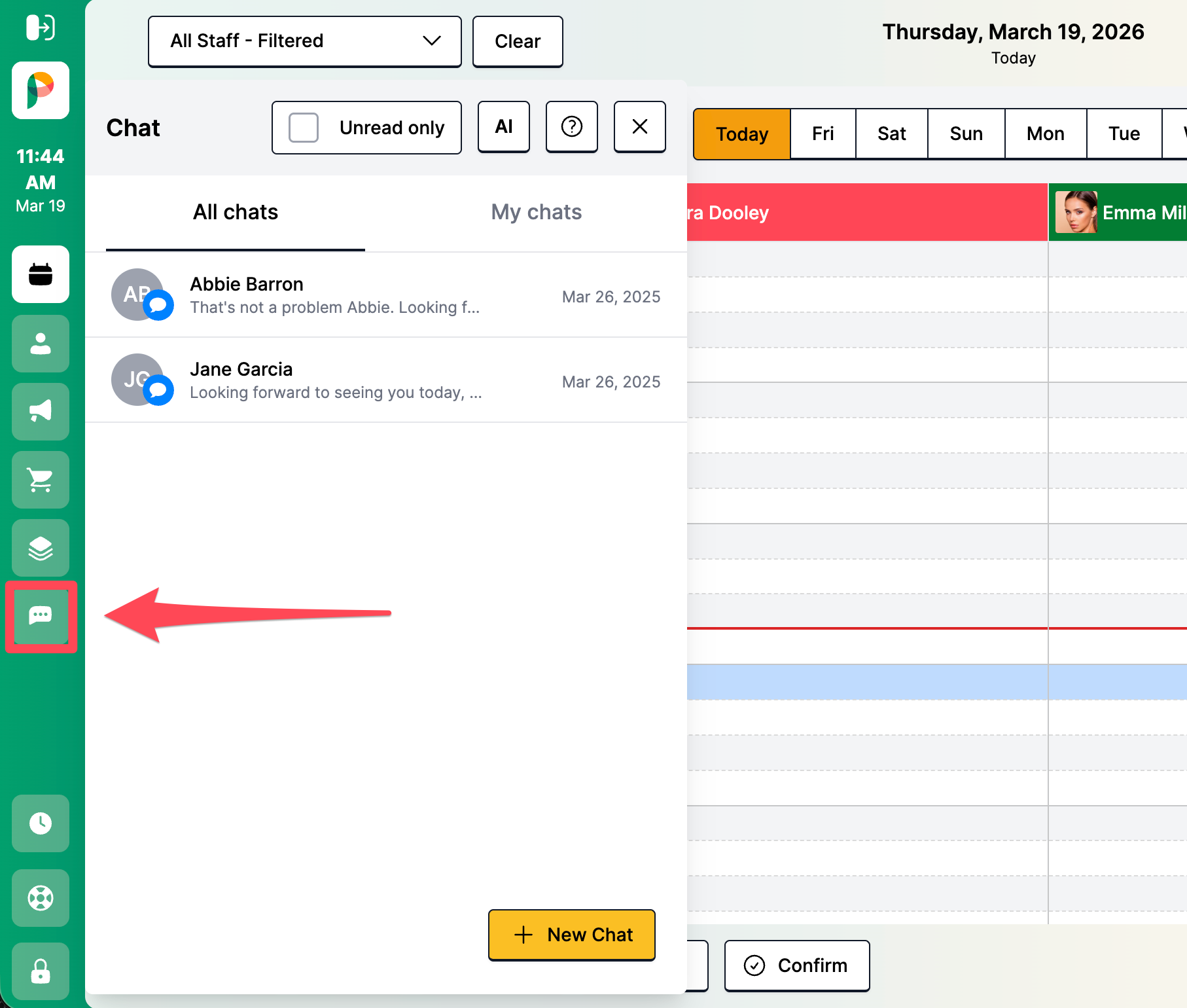The height and width of the screenshot is (1008, 1187).
Task: Clear the staff filter
Action: point(518,41)
